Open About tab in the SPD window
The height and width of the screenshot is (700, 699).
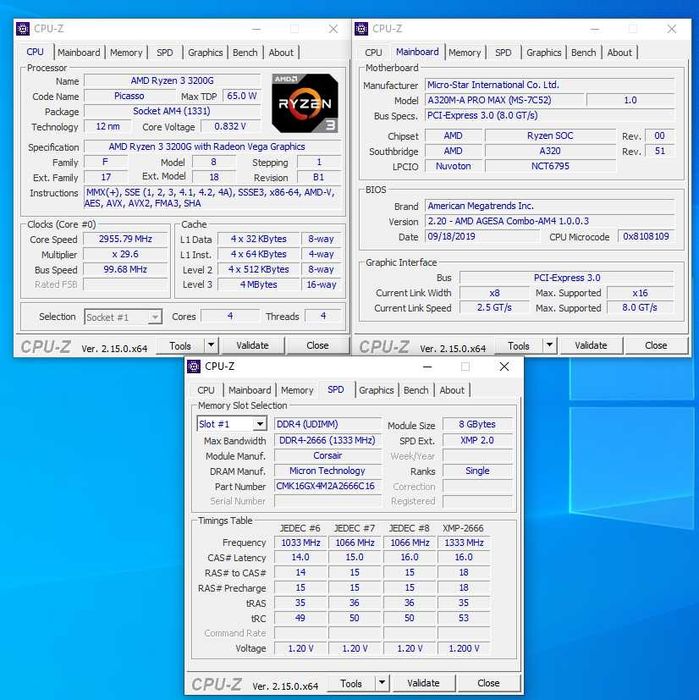[x=452, y=390]
